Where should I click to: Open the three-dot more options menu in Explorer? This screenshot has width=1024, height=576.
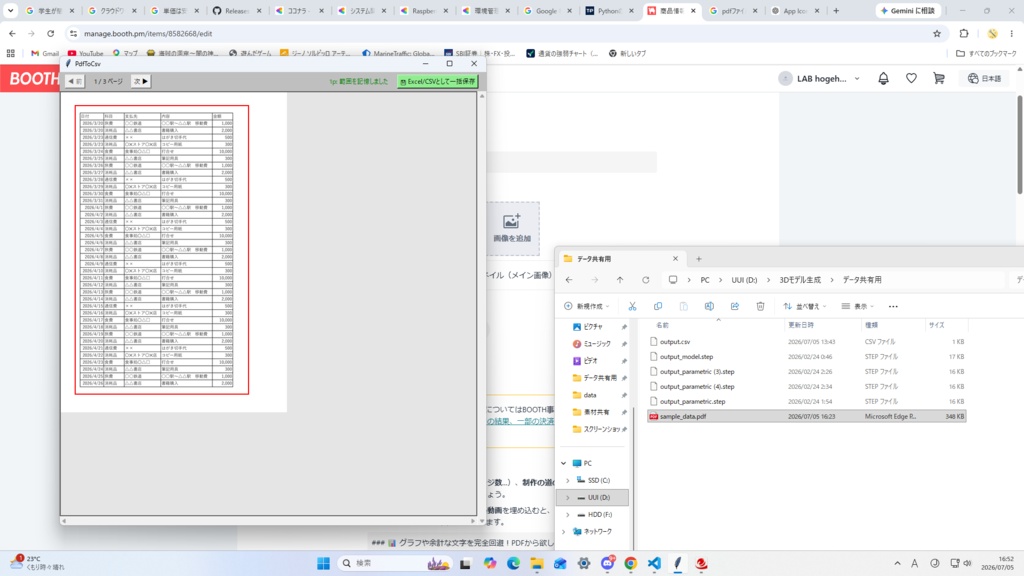pyautogui.click(x=893, y=306)
